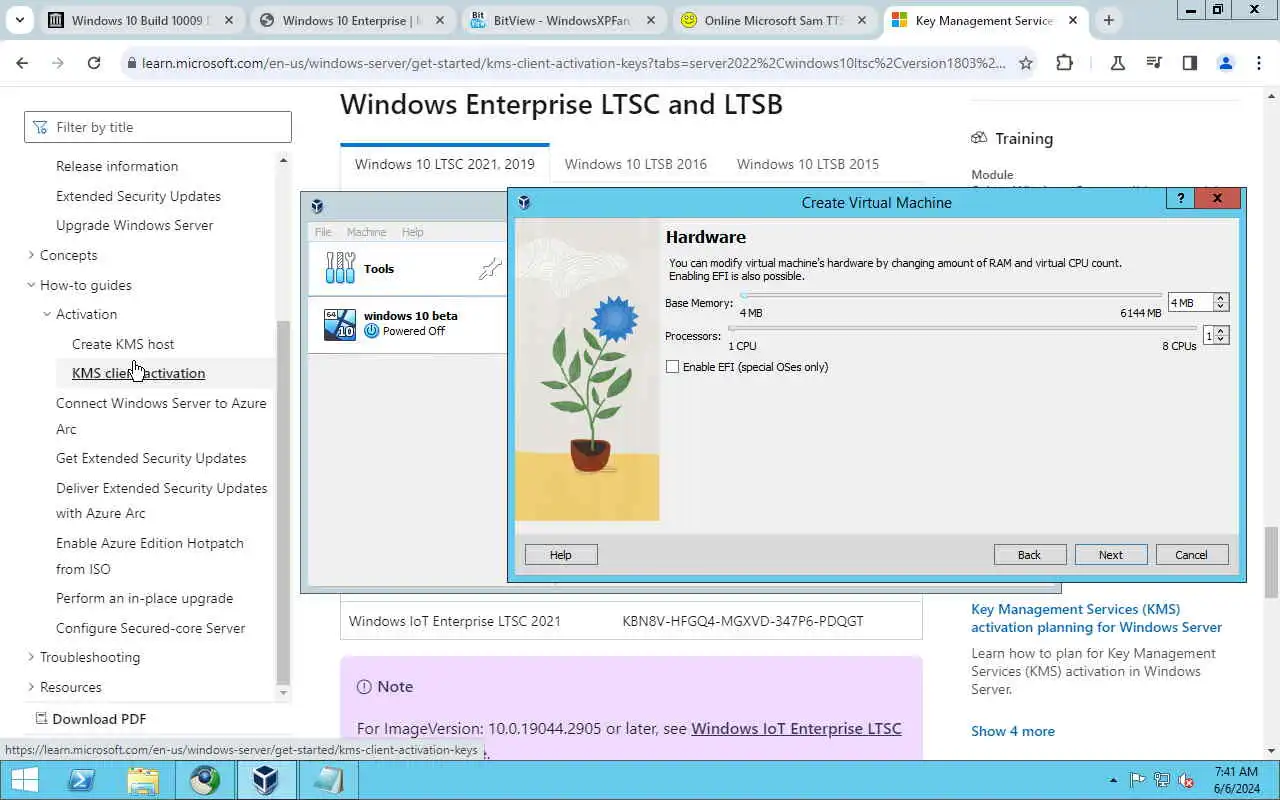Click the Processors slider
The width and height of the screenshot is (1280, 800).
pos(962,328)
